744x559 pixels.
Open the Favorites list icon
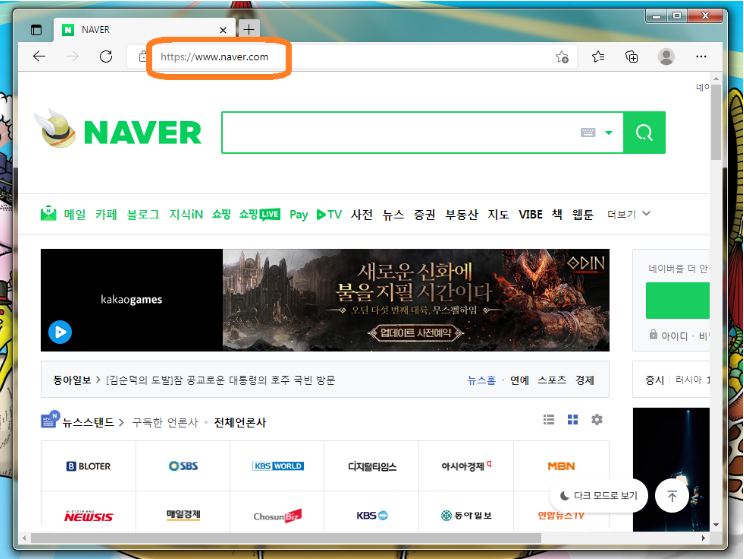coord(598,57)
